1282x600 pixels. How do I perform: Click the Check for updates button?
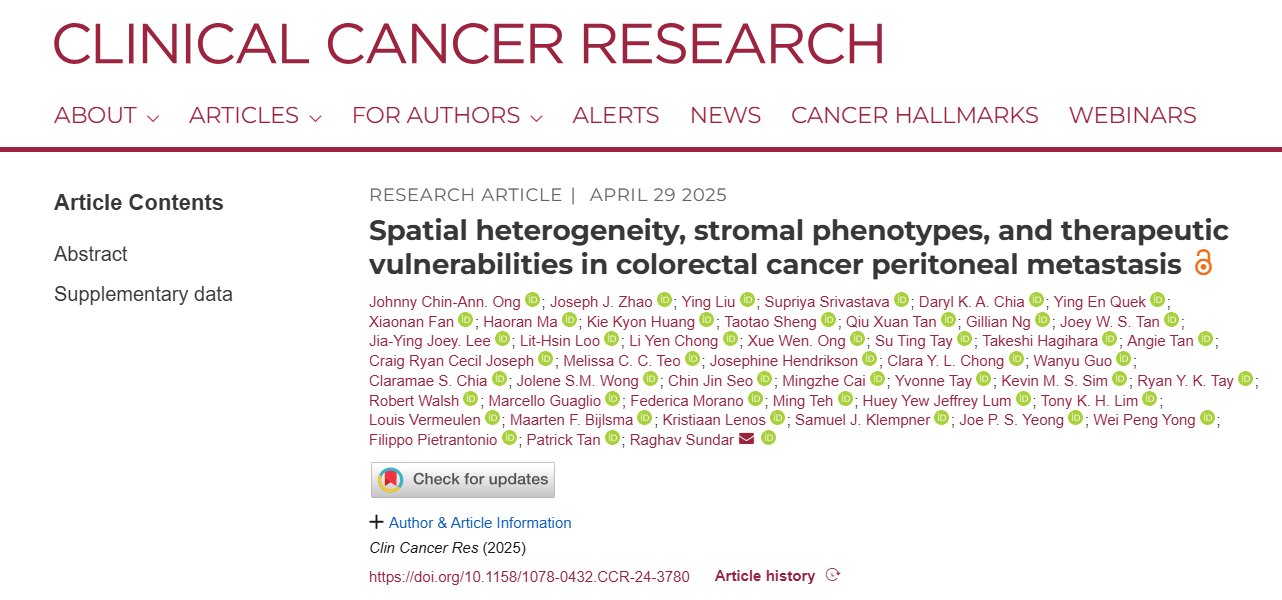[463, 480]
